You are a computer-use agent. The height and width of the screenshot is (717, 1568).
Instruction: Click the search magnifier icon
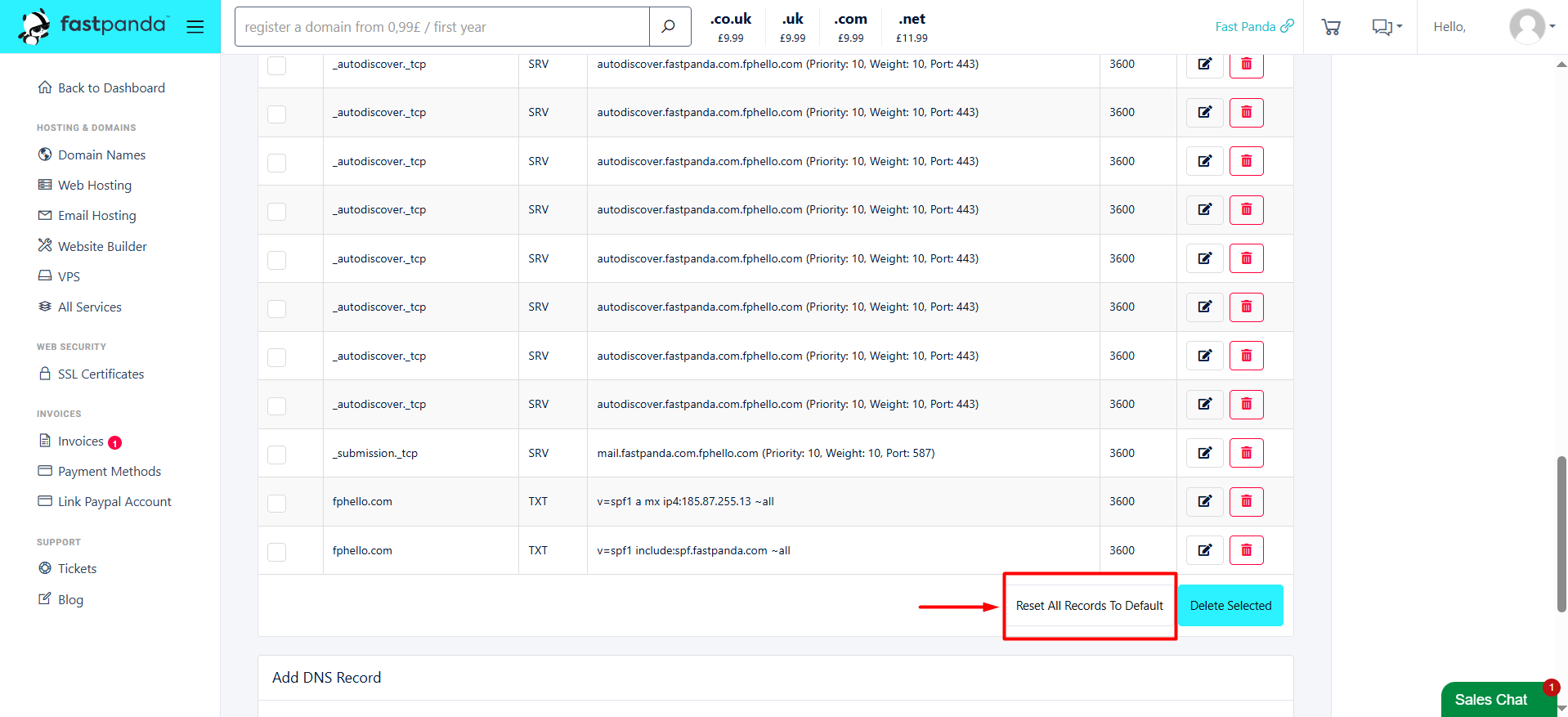click(x=669, y=27)
